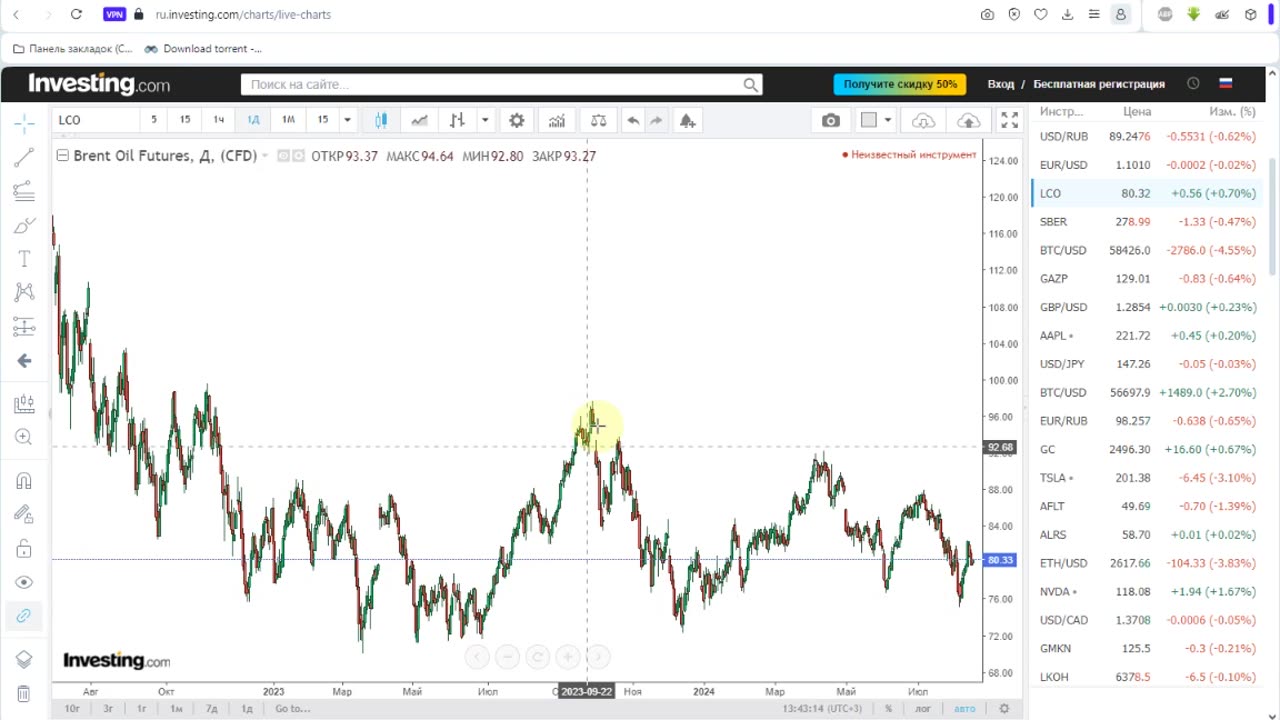Set the 1г time range
1280x720 pixels.
click(142, 708)
